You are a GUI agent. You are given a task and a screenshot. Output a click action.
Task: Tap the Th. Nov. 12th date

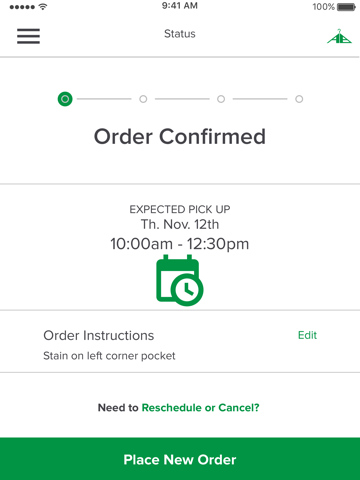[180, 224]
